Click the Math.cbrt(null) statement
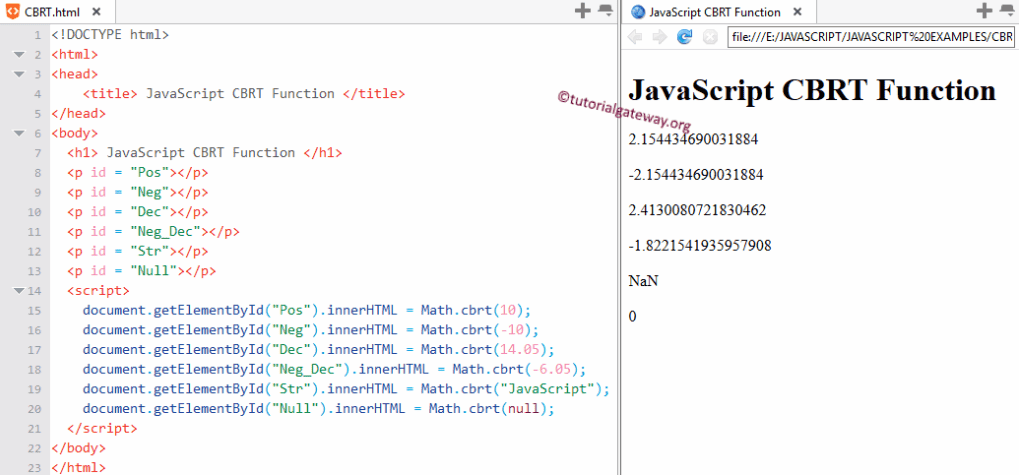The image size is (1019, 475). pos(318,409)
